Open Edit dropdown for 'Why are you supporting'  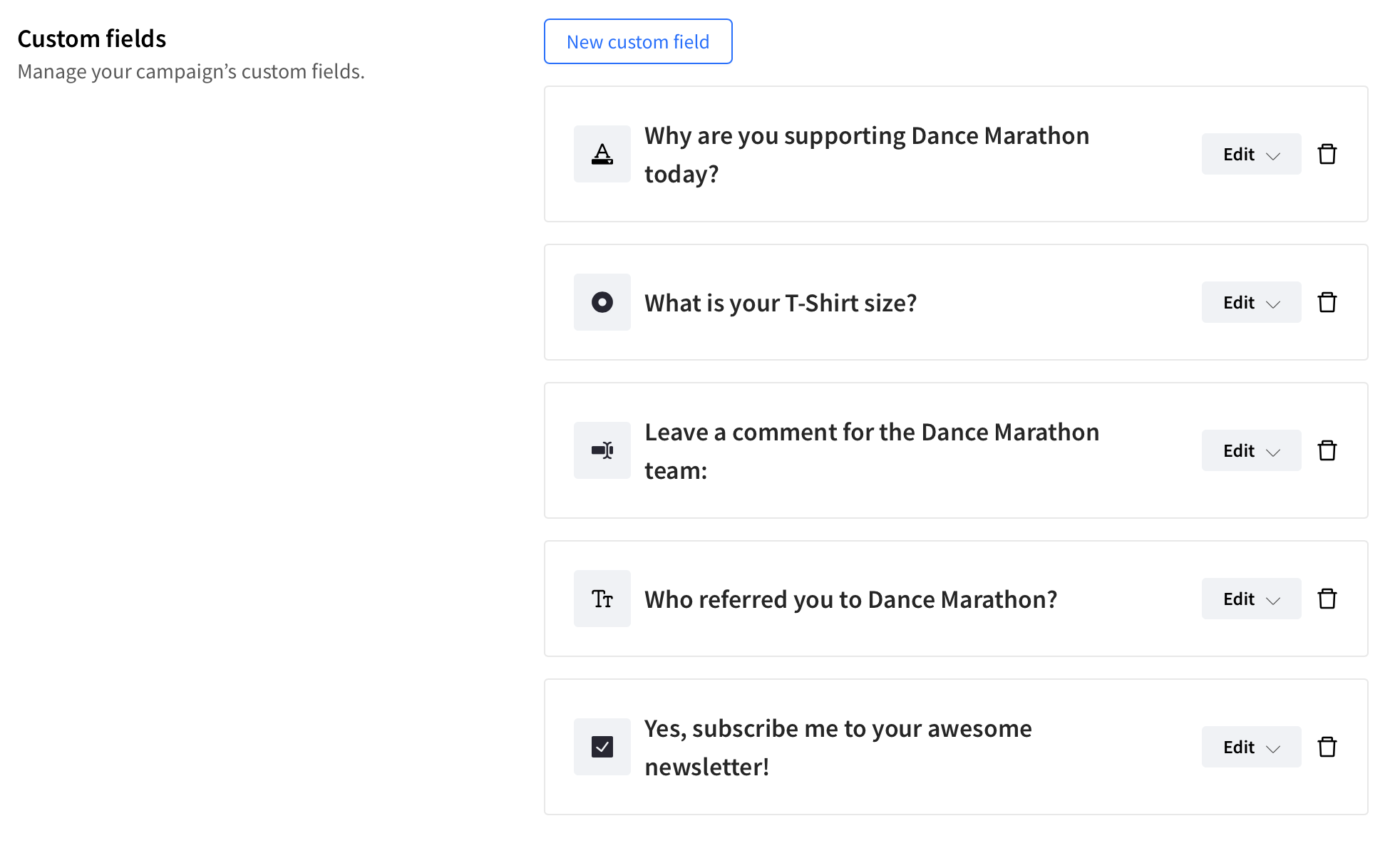pyautogui.click(x=1251, y=154)
